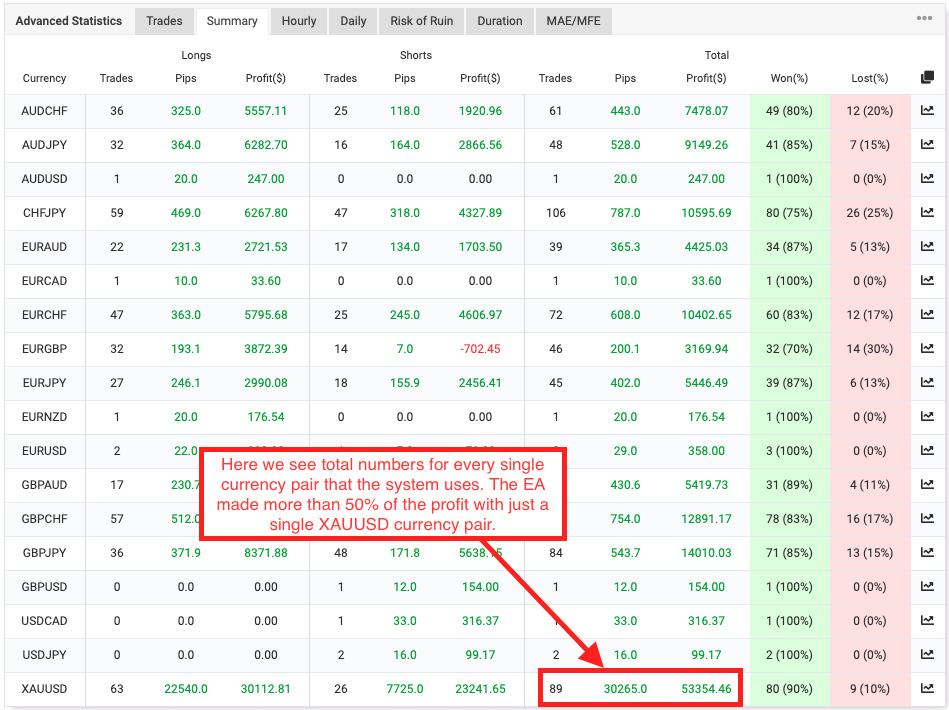Screen dimensions: 949x710
Task: Open the GBPAUD row chart icon
Action: [927, 484]
